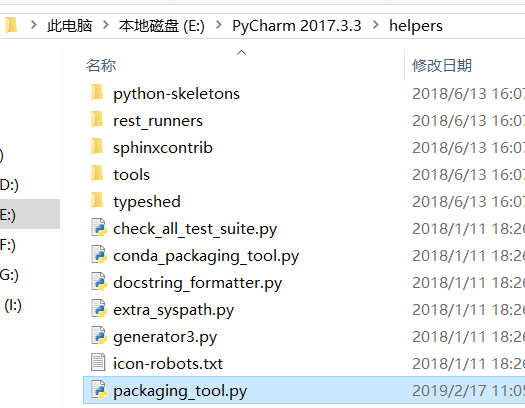Viewport: 525px width, 408px height.
Task: Sort files by 名称 column header
Action: (x=101, y=66)
